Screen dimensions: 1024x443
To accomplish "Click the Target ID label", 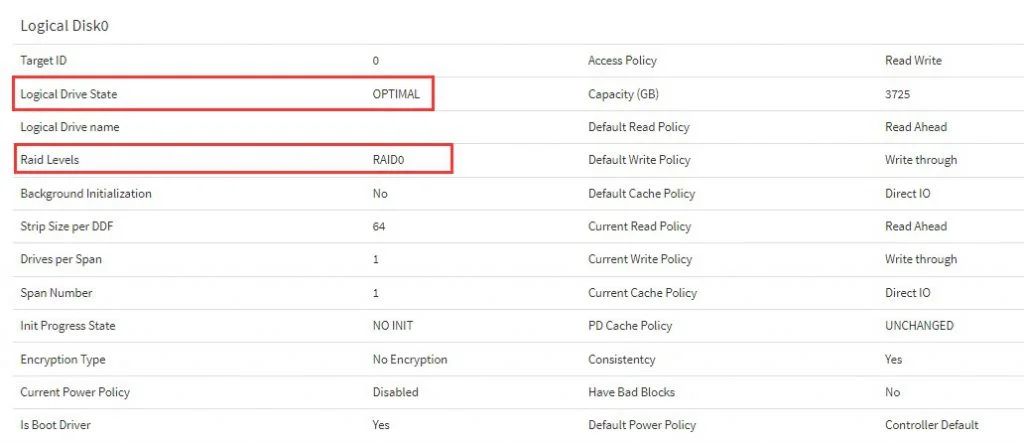I will (x=43, y=60).
